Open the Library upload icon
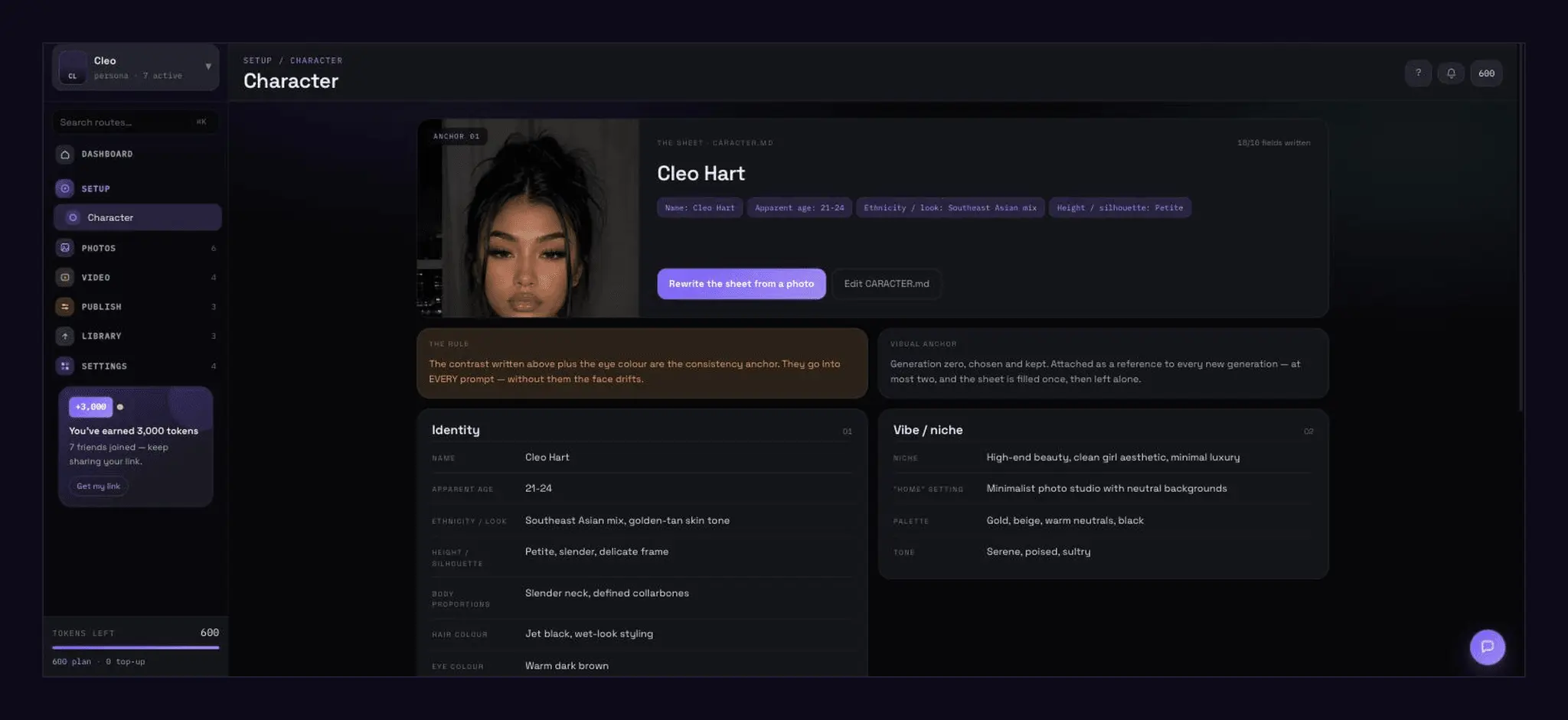 click(65, 336)
